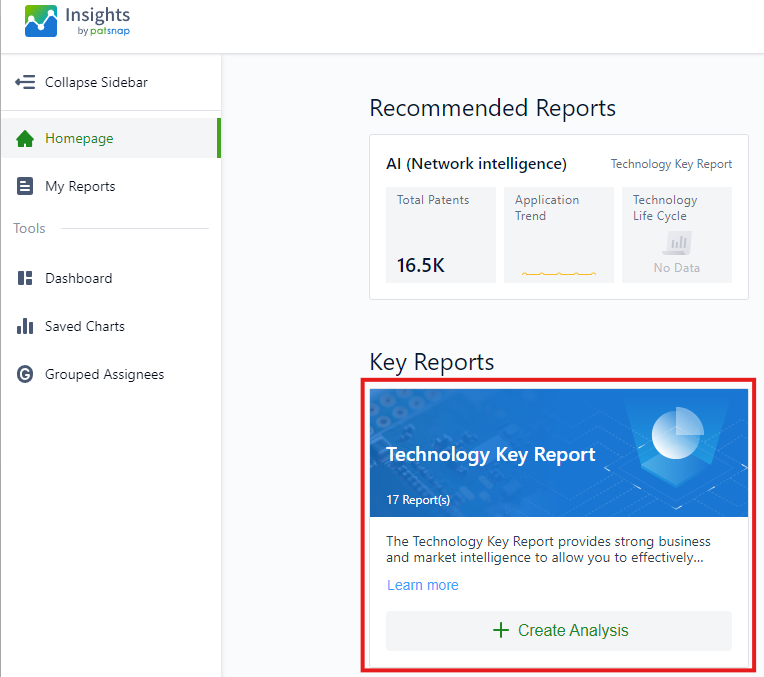The image size is (764, 677).
Task: Open Dashboard from the sidebar menu
Action: click(x=78, y=279)
